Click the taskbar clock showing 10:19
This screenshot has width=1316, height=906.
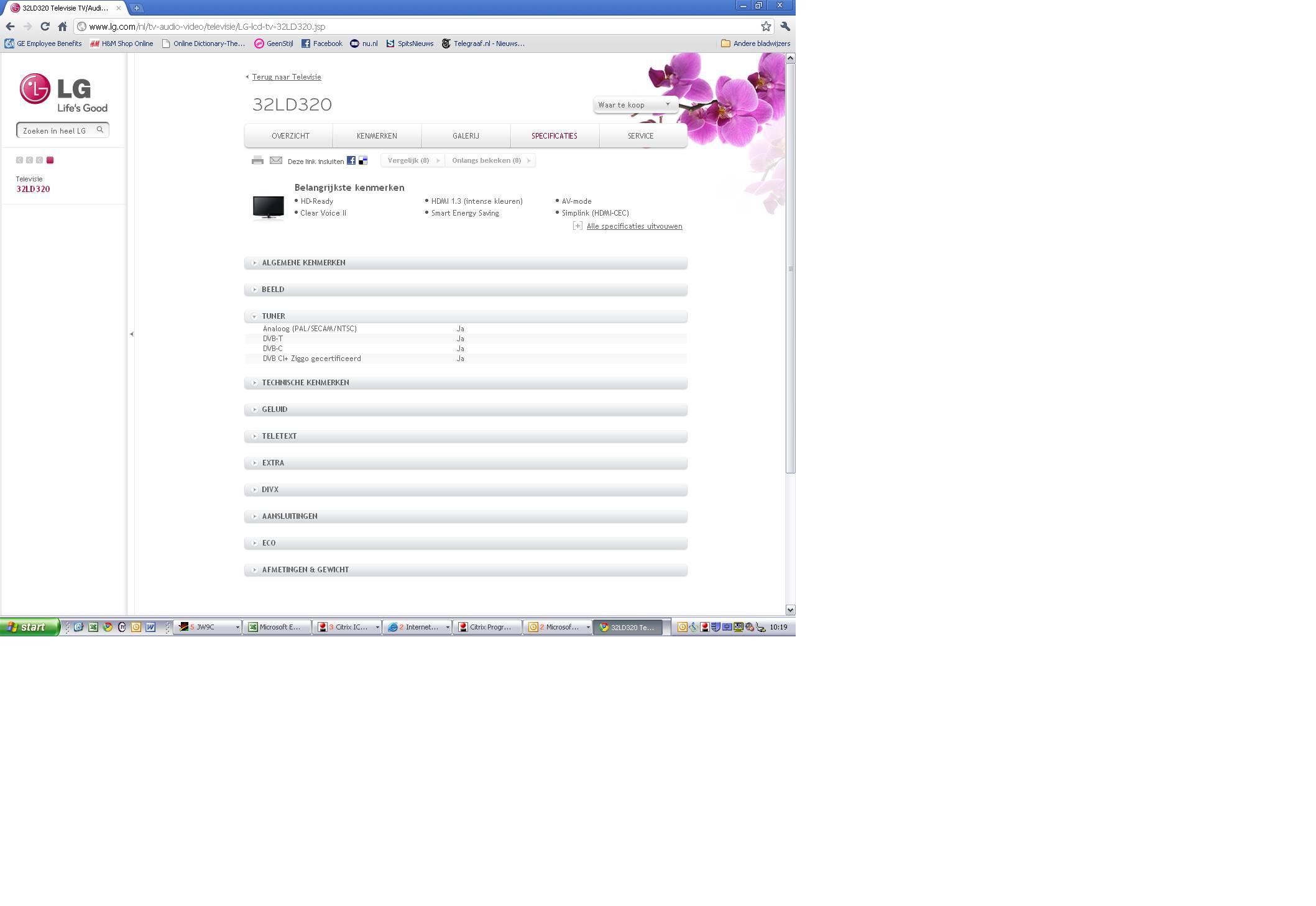(778, 627)
